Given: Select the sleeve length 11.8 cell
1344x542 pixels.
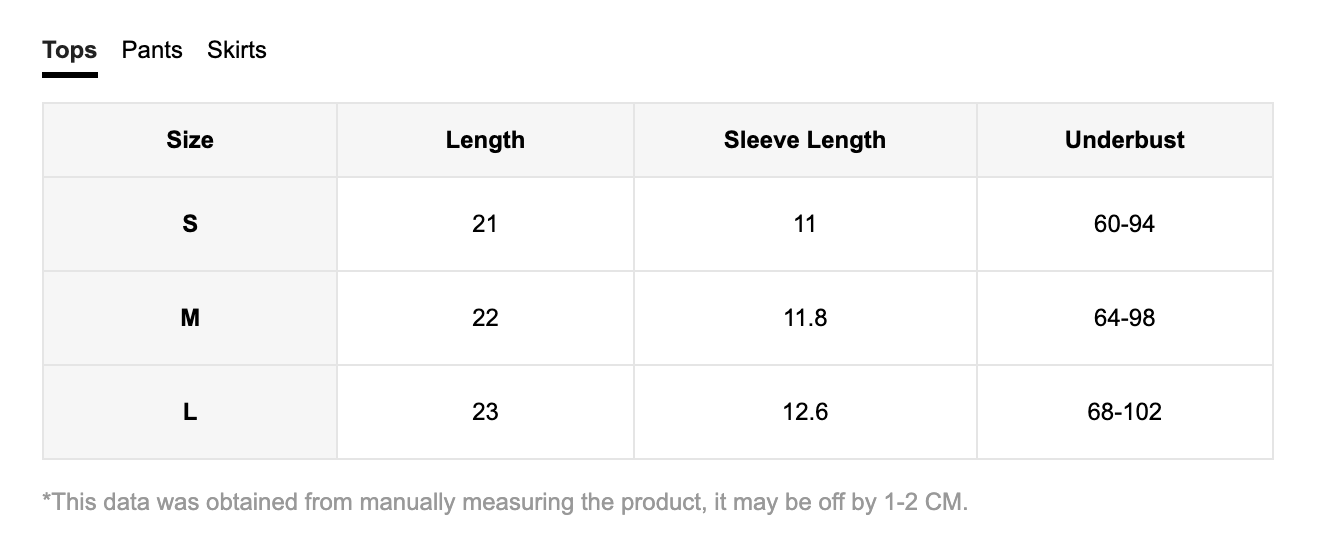Looking at the screenshot, I should [x=805, y=318].
